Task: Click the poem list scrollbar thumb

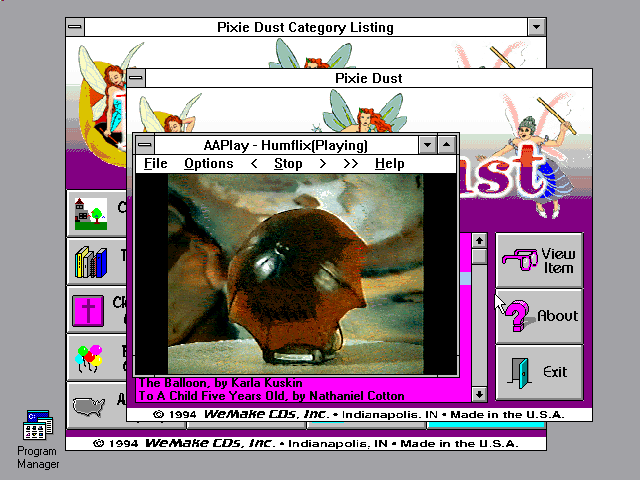Action: click(479, 256)
